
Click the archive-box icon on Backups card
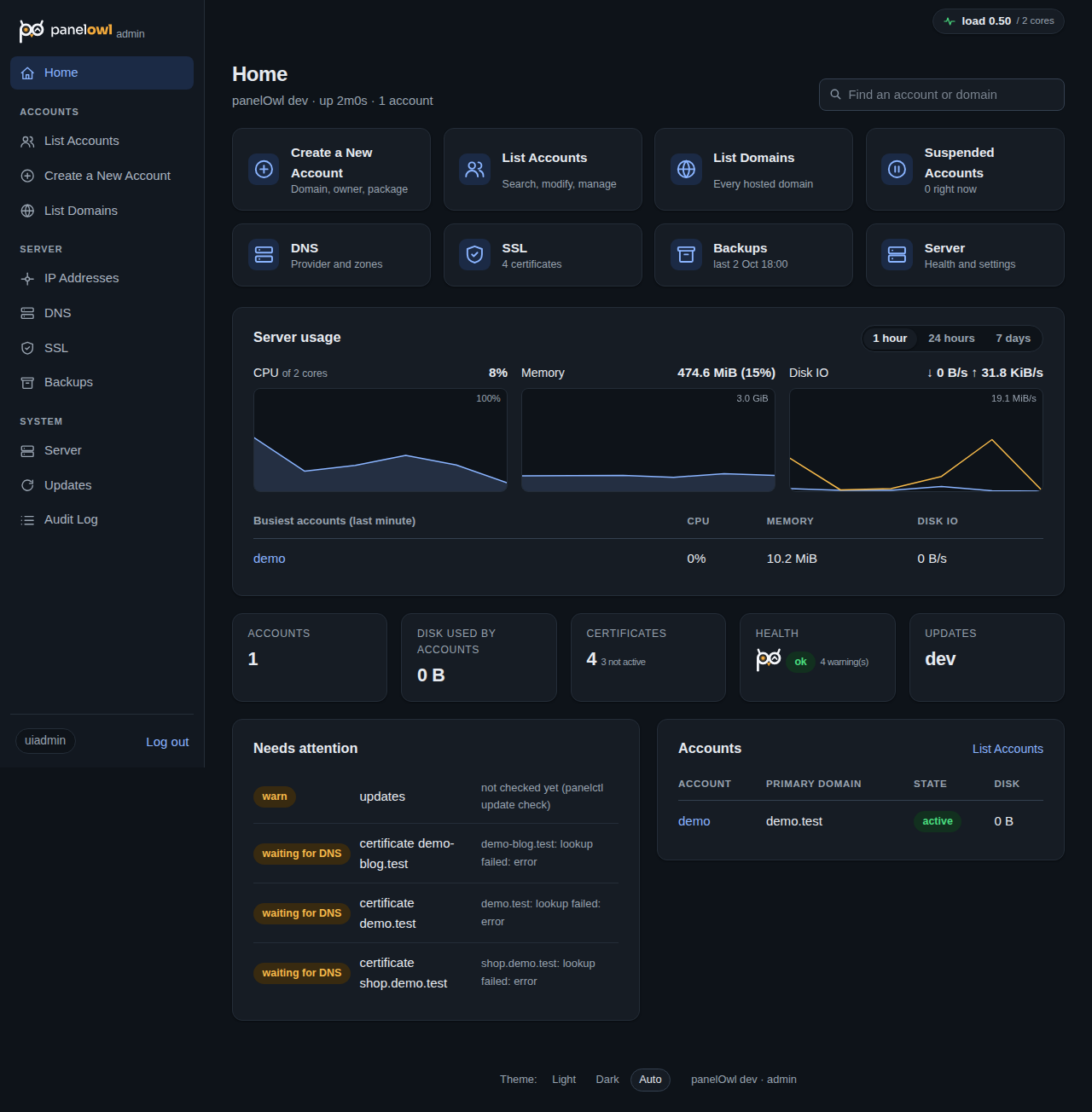[686, 254]
